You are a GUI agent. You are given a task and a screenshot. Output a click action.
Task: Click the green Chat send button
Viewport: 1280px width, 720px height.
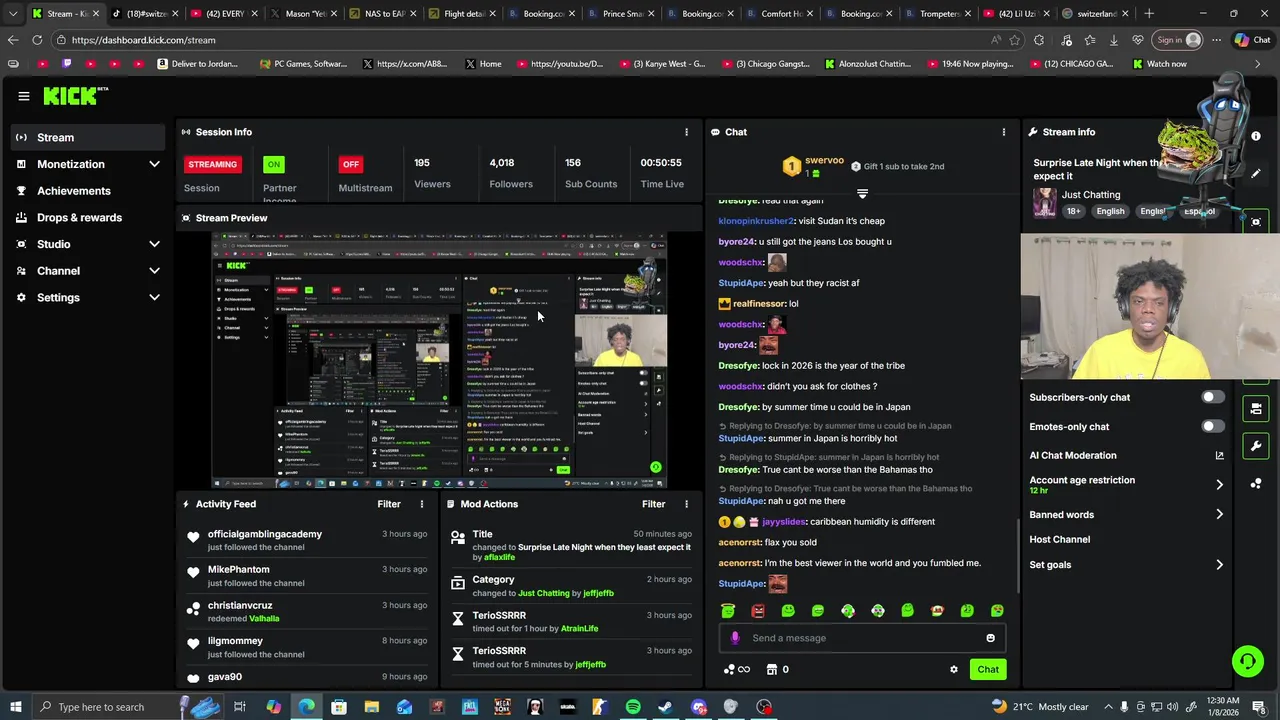coord(988,670)
